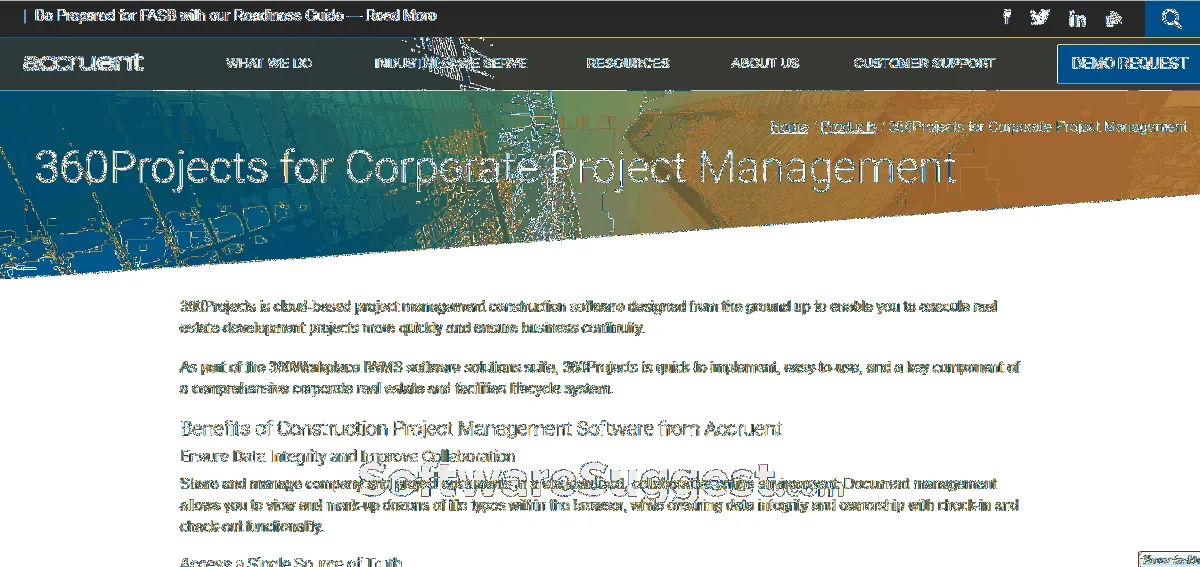Open the What We Do menu
The image size is (1200, 567).
(269, 63)
